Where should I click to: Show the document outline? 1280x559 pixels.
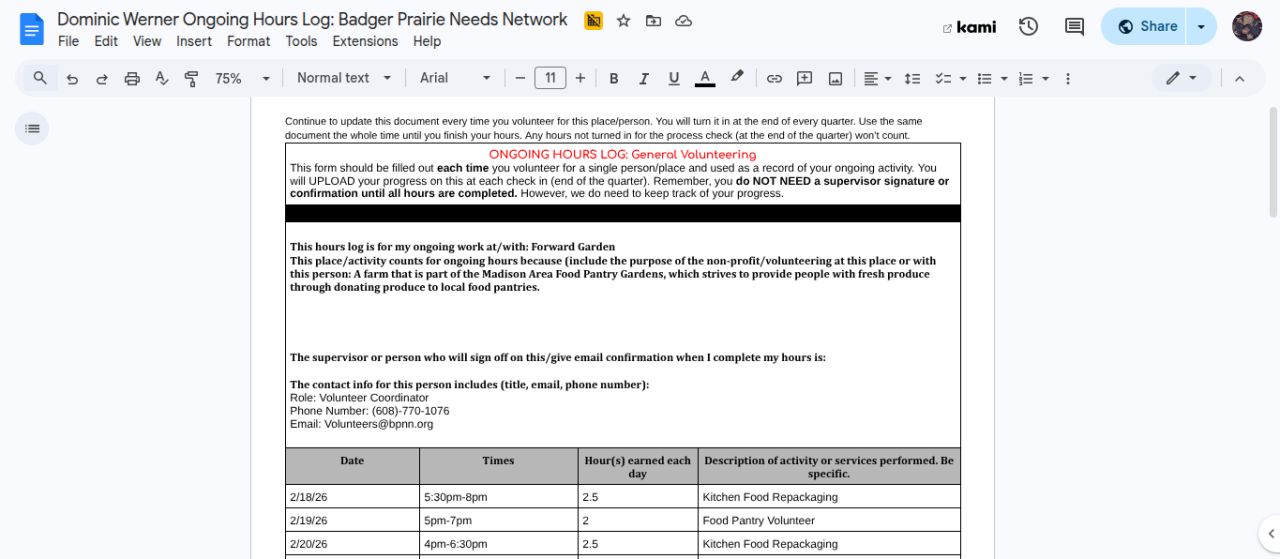(32, 128)
